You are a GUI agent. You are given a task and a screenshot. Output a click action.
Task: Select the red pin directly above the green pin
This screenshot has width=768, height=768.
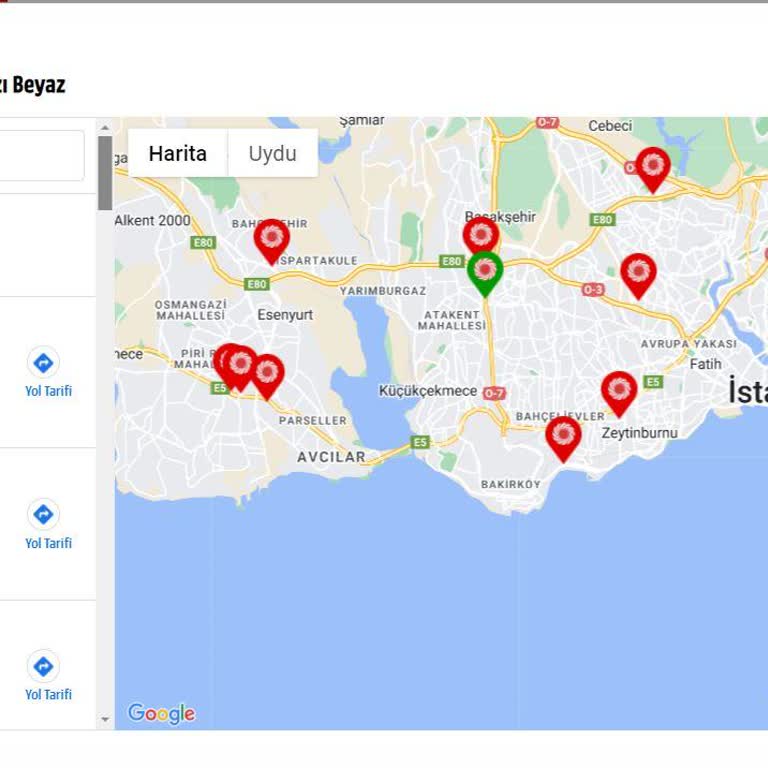[x=480, y=236]
